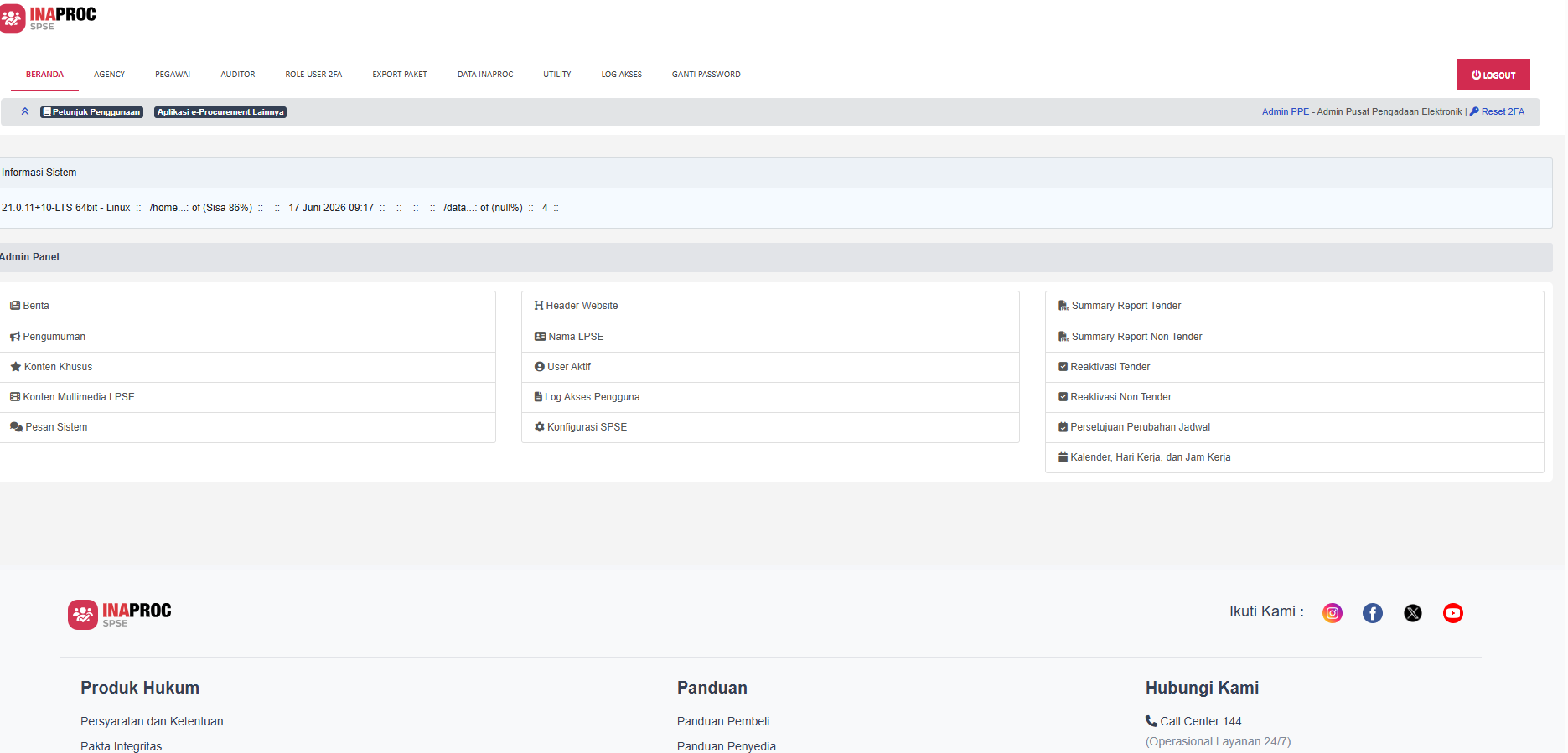Open Kalender, Hari Kerja, dan Jam Kerja

pos(1151,457)
